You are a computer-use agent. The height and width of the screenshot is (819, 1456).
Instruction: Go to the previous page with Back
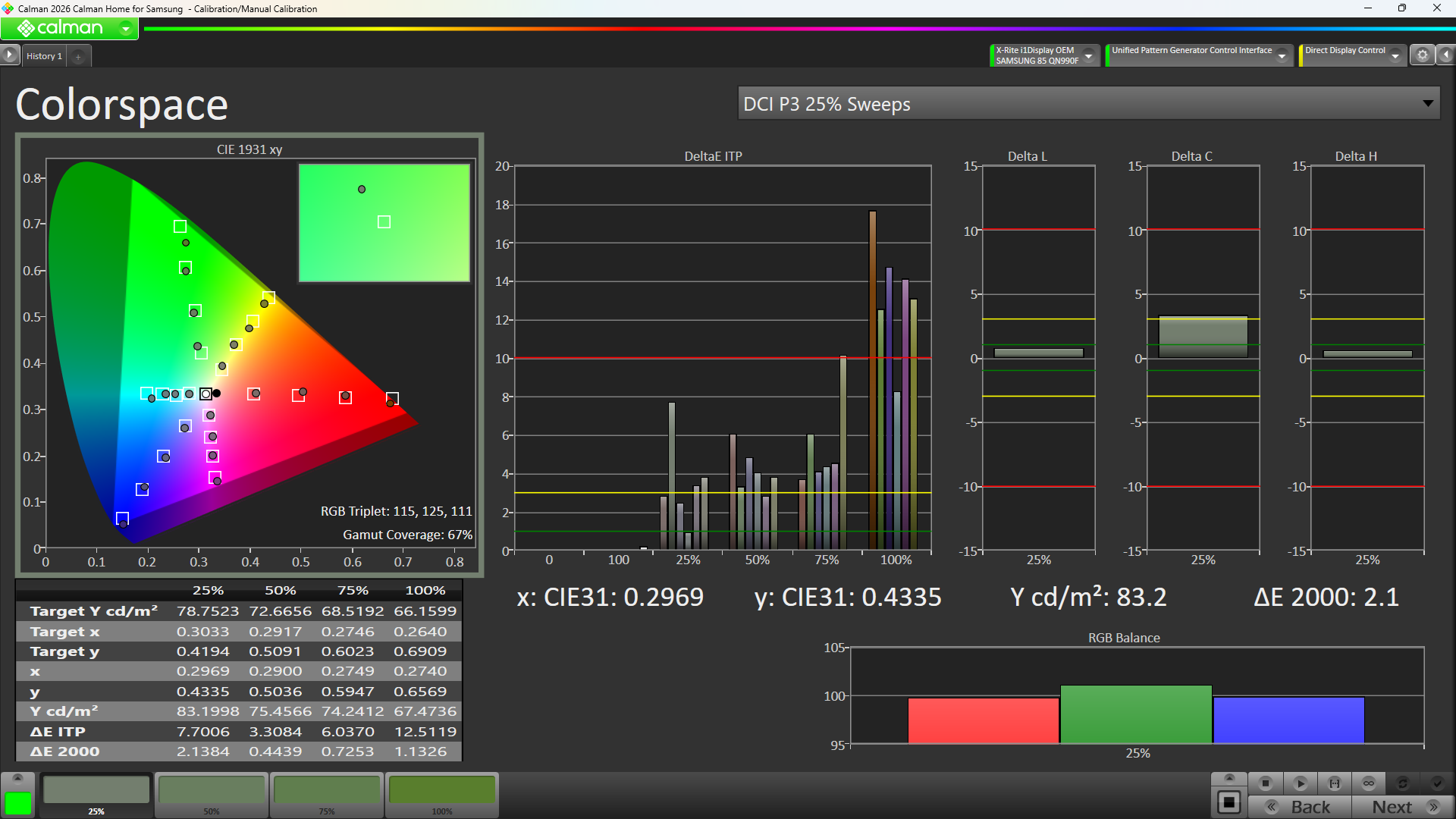[x=1300, y=807]
